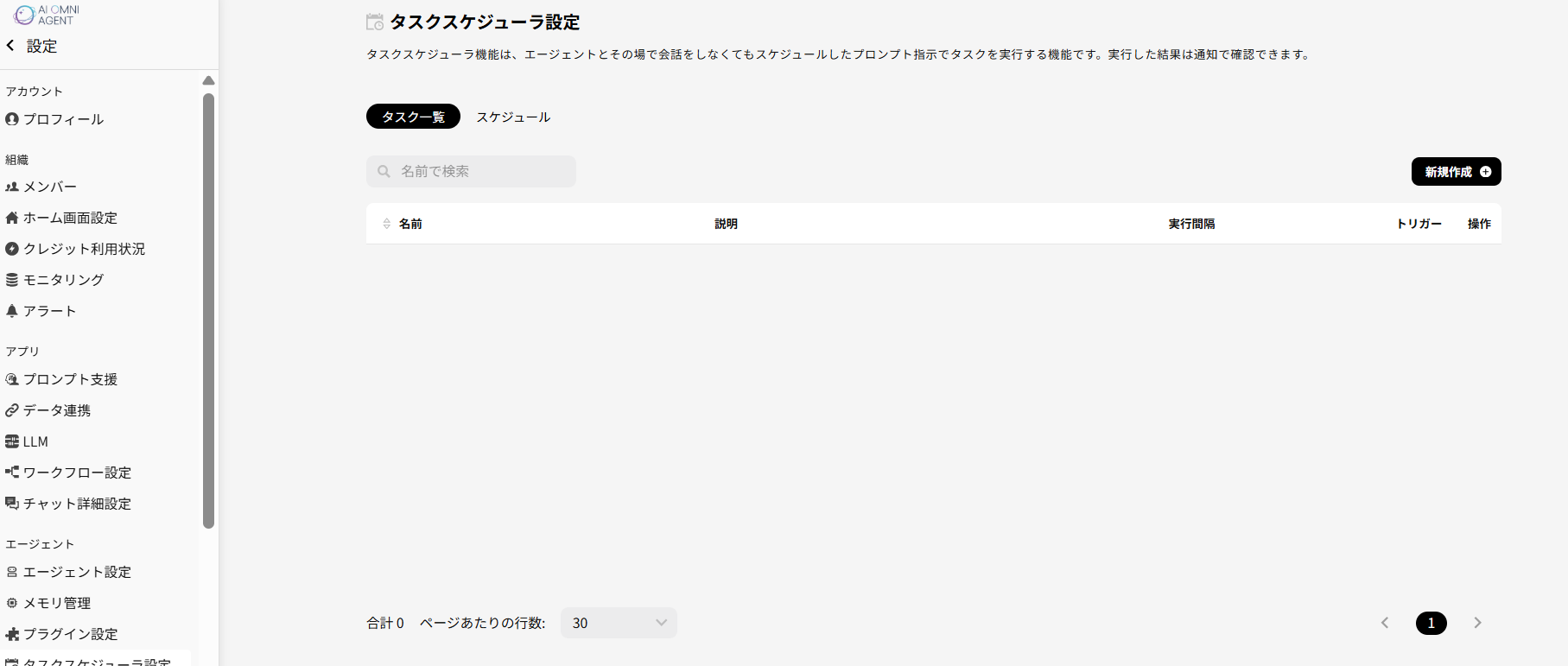Click the アカウント section heading
The width and height of the screenshot is (1568, 666).
pos(34,92)
